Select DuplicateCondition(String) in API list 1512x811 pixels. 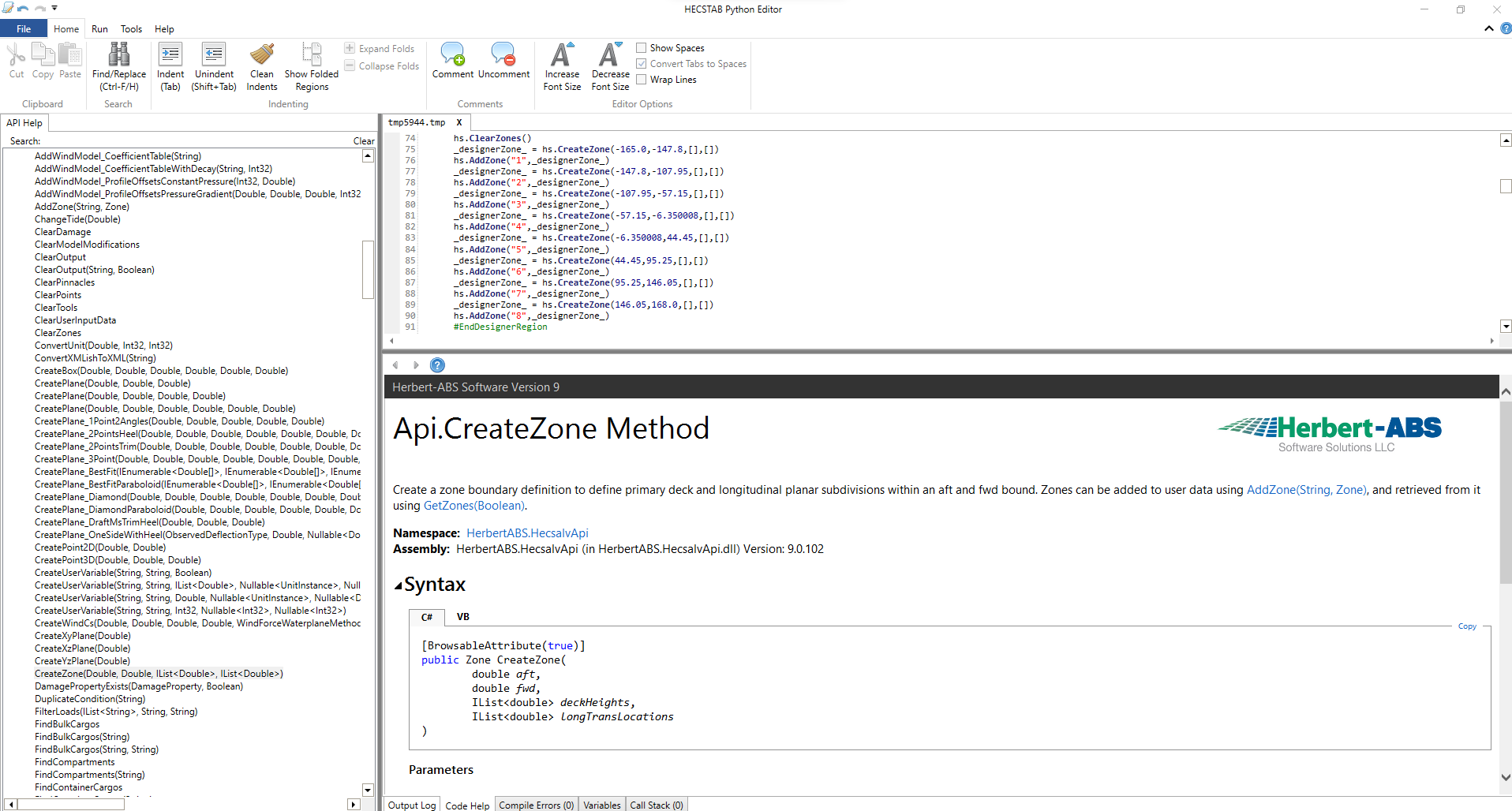[x=90, y=699]
